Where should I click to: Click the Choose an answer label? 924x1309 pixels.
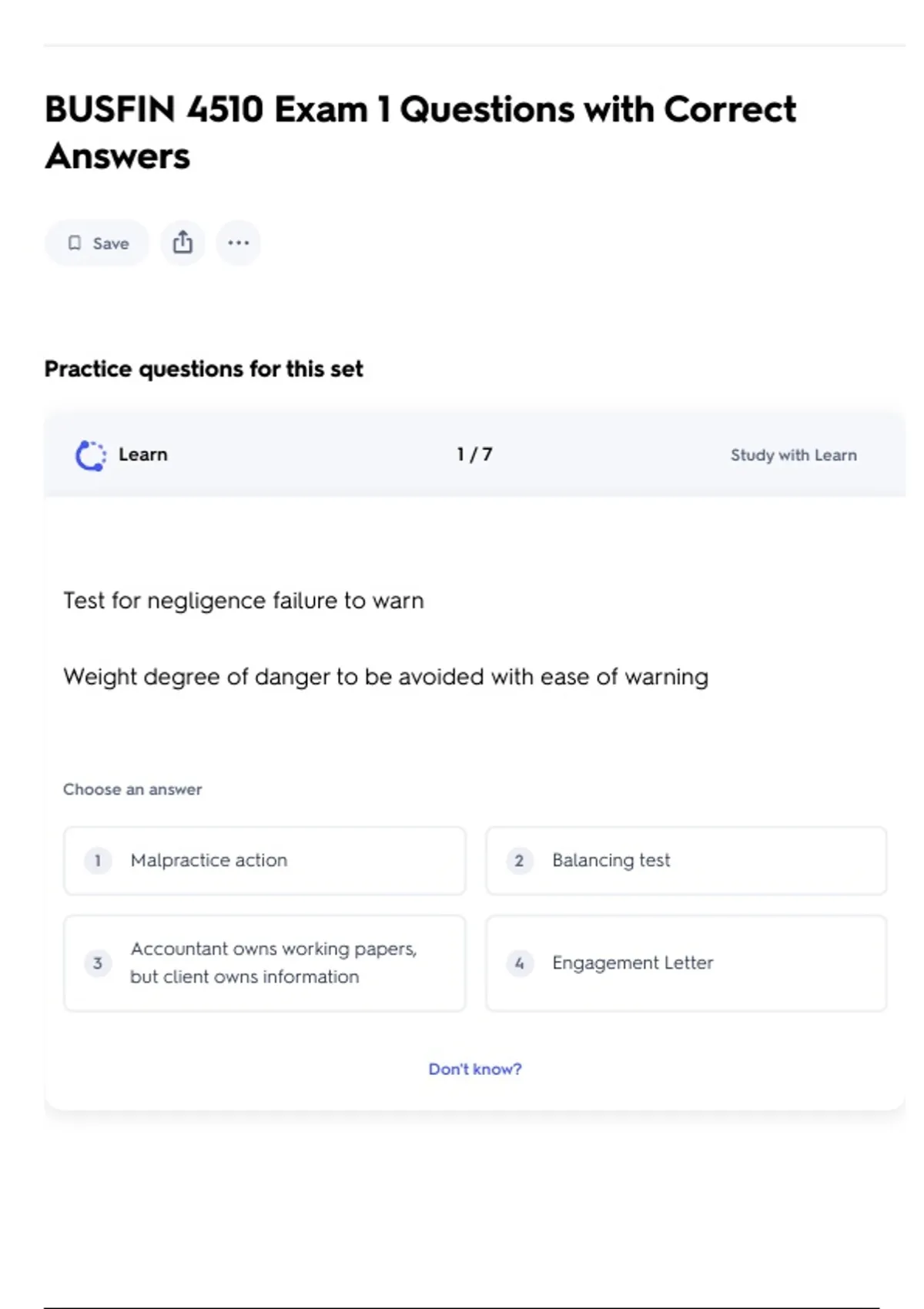coord(132,789)
